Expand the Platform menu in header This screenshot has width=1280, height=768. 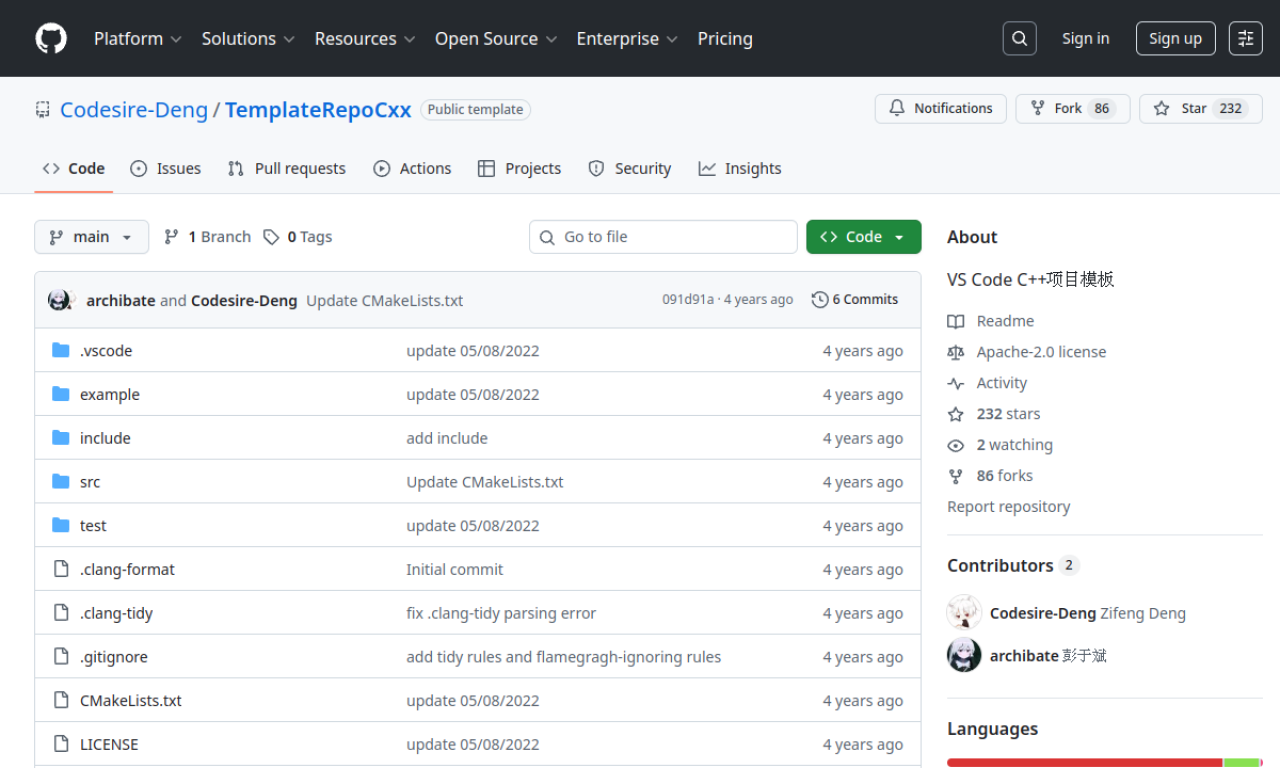coord(137,39)
